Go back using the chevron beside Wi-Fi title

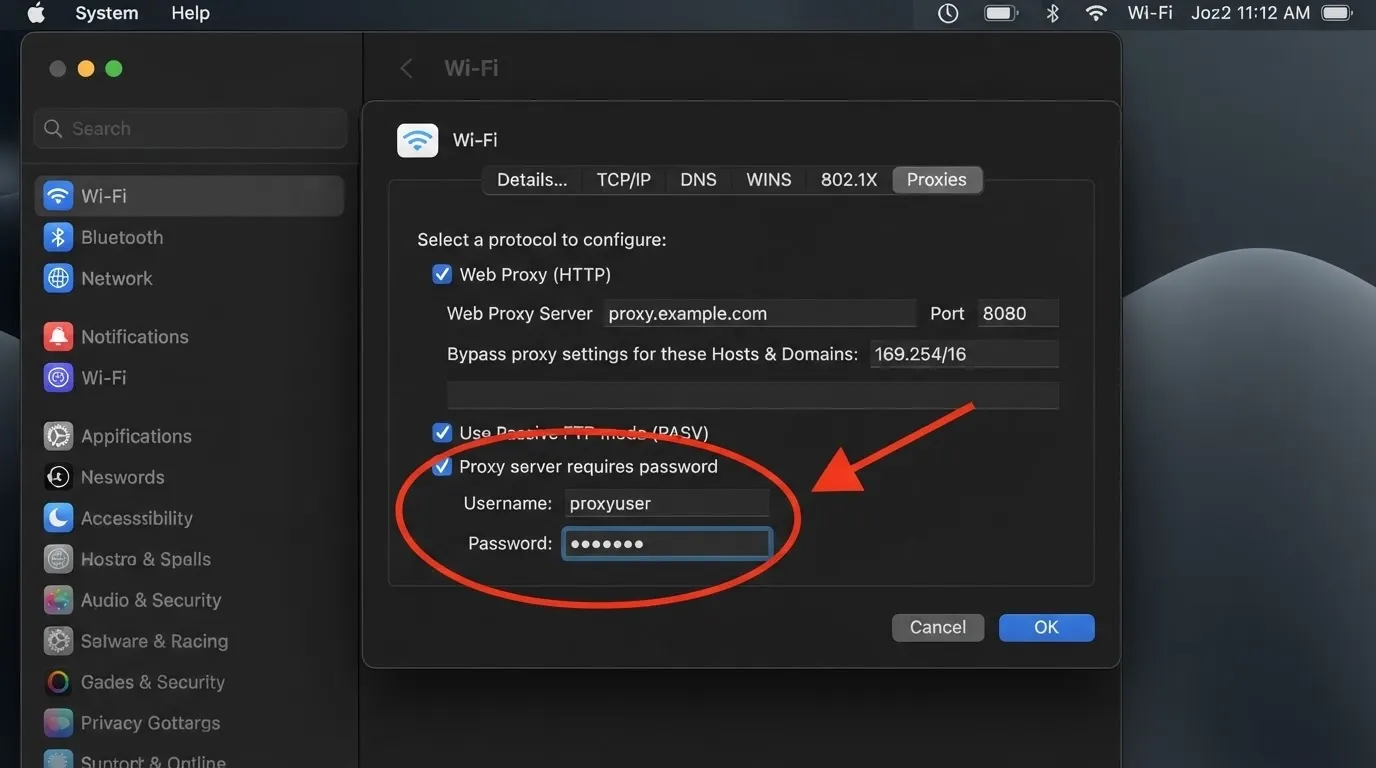click(x=406, y=68)
